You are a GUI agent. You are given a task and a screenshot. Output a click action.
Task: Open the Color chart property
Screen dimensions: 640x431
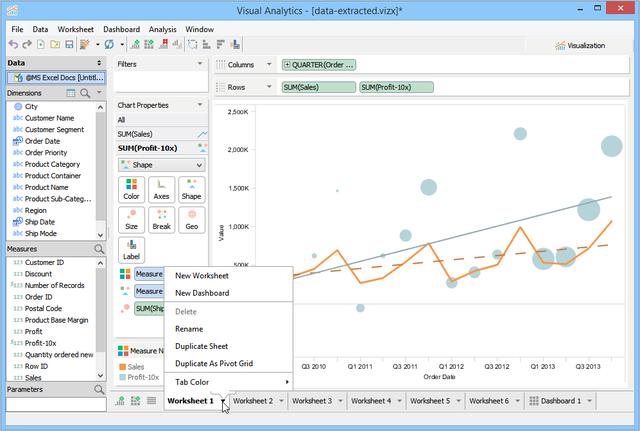coord(131,189)
